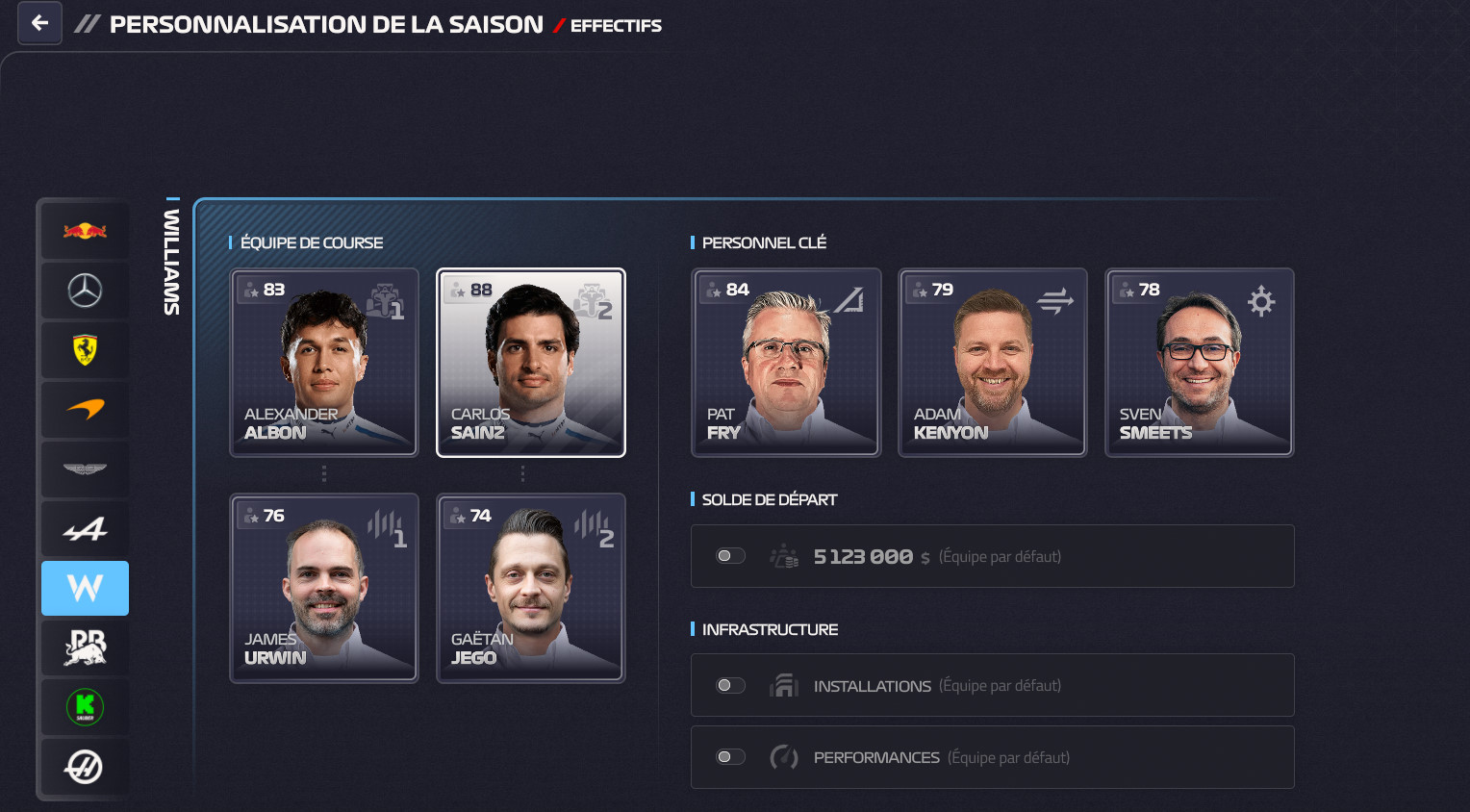Select Adam Kenyon staff card
Viewport: 1470px width, 812px height.
pyautogui.click(x=993, y=363)
